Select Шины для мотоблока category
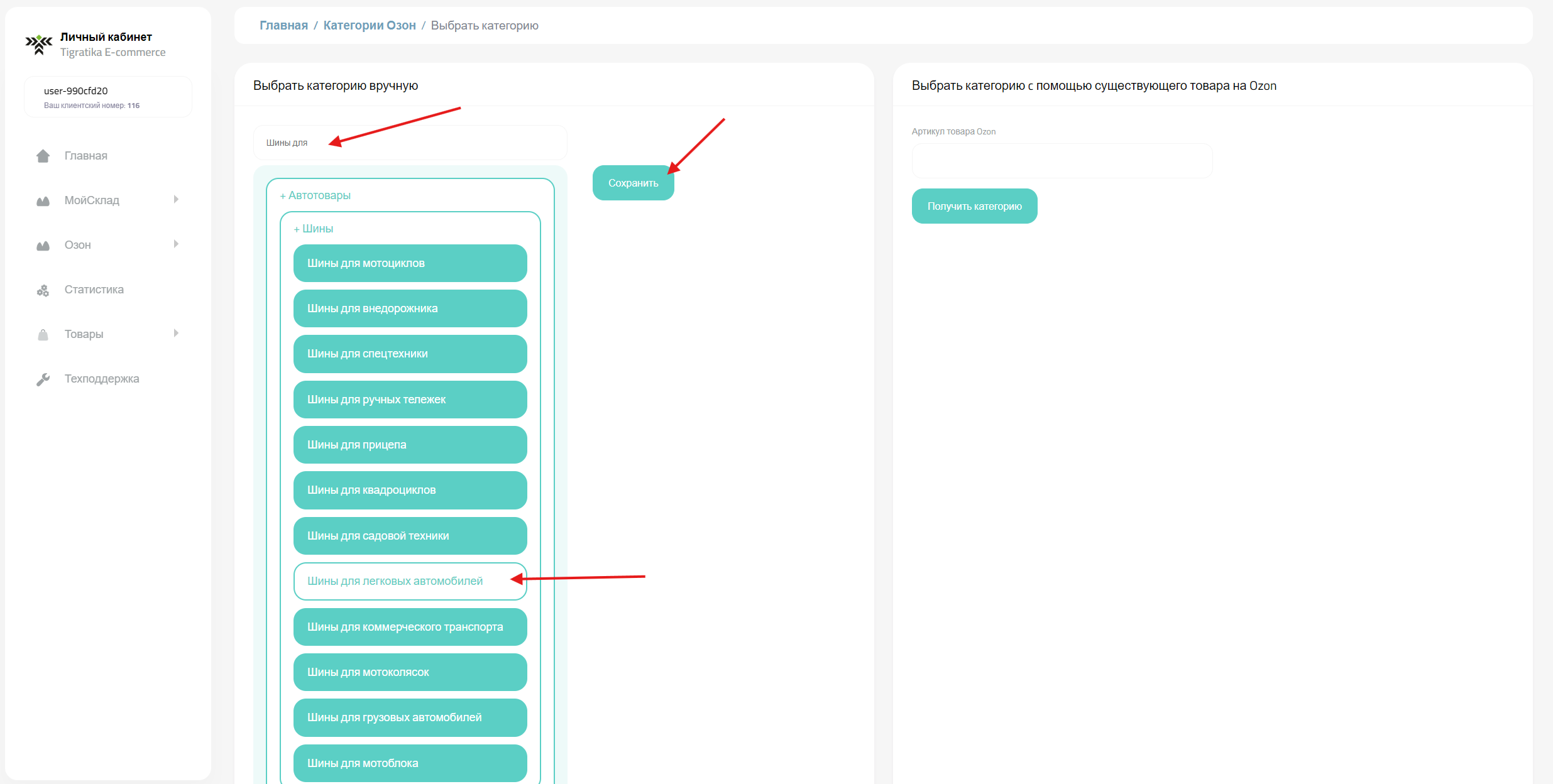 [x=410, y=763]
